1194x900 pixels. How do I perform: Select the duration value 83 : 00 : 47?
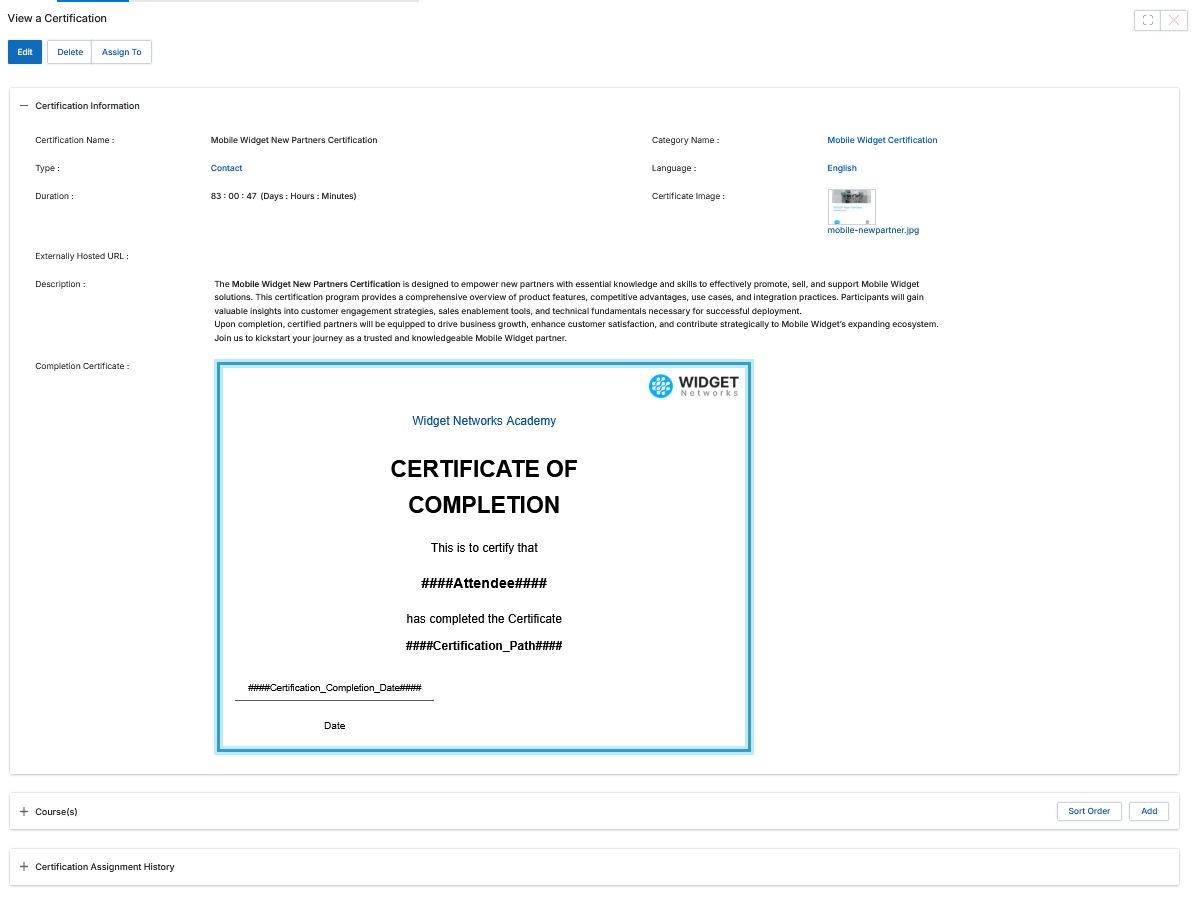(234, 196)
